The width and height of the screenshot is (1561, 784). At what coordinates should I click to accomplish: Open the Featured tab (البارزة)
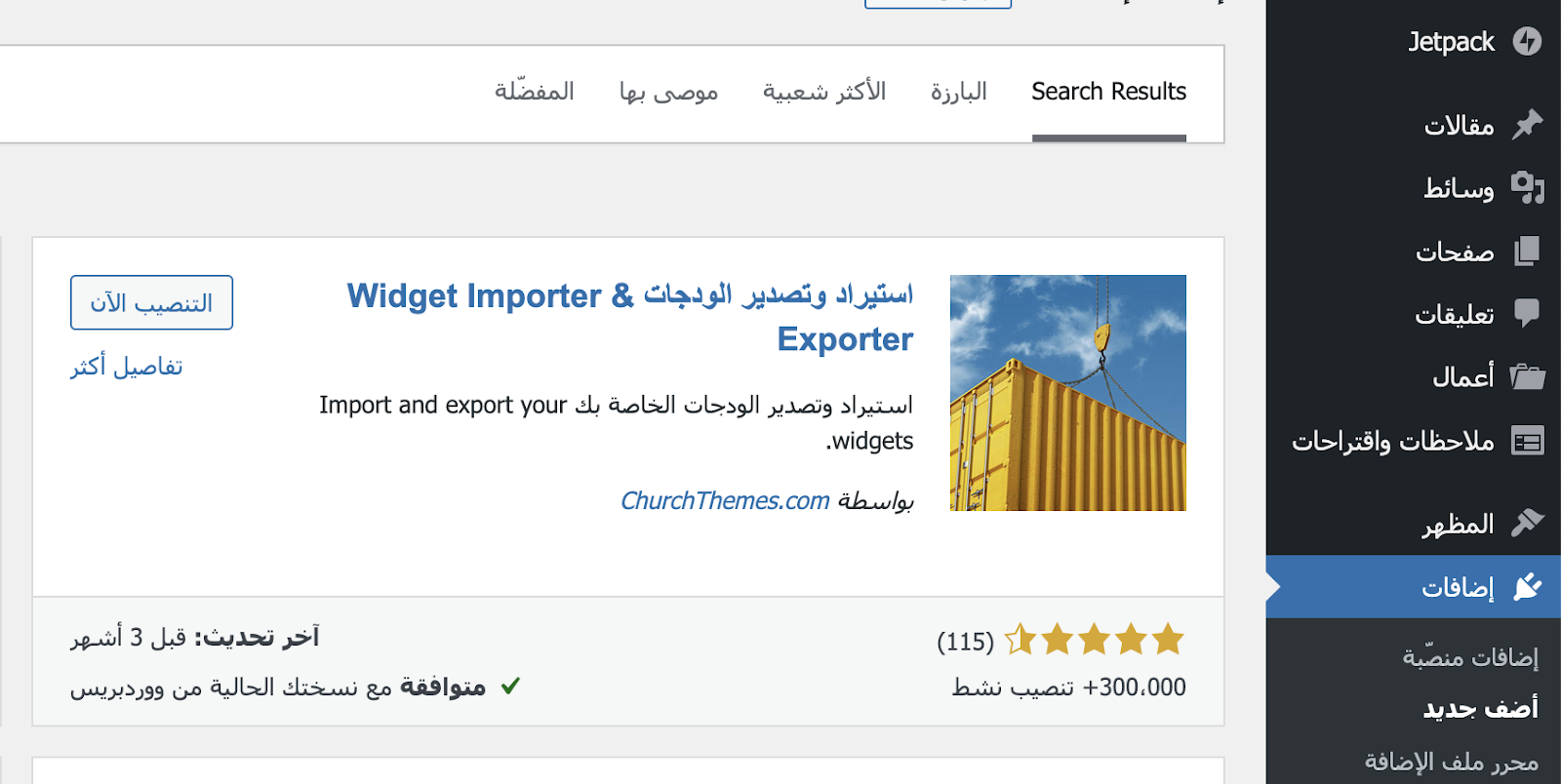[958, 92]
